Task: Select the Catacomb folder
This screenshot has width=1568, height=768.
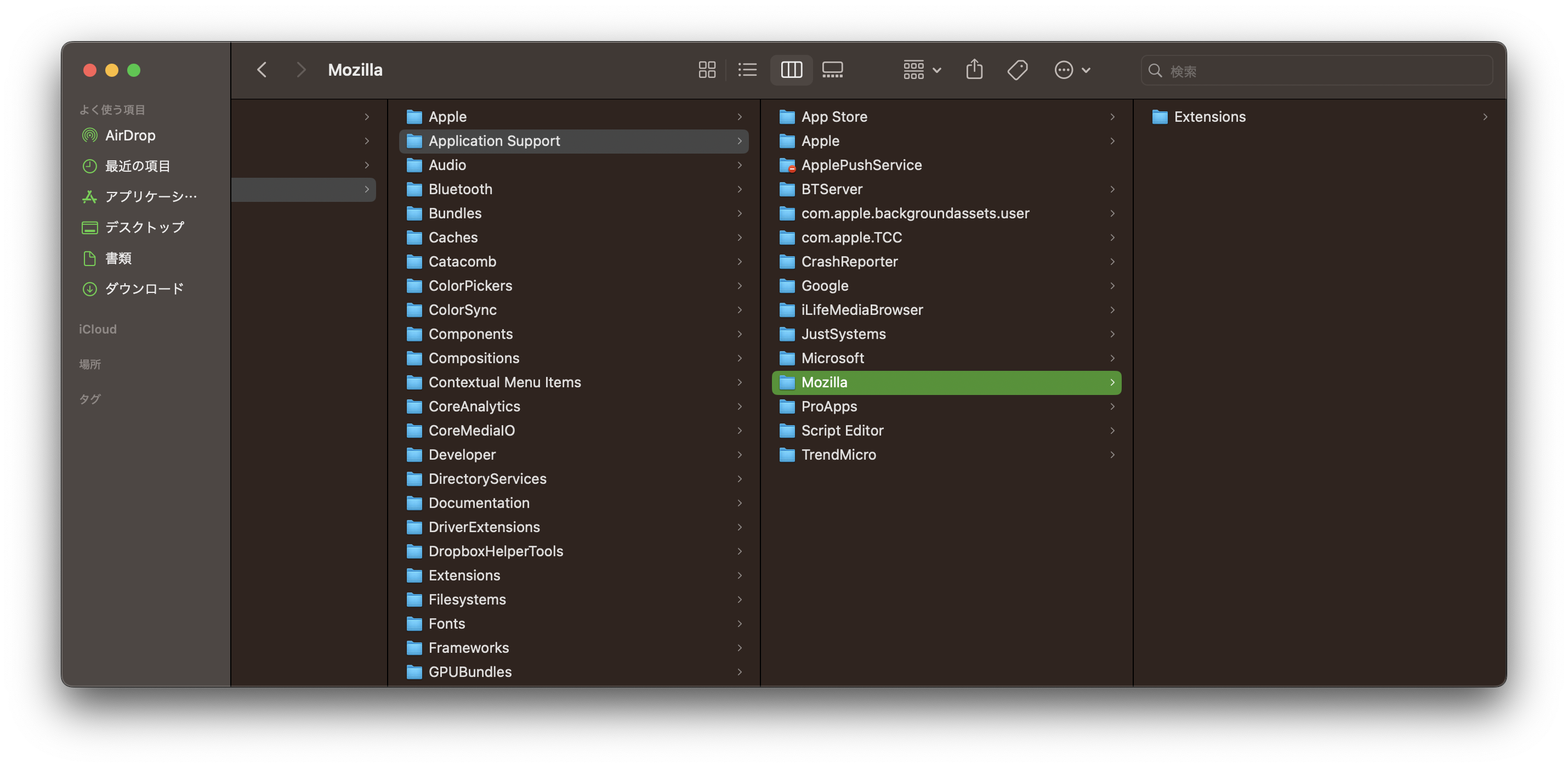Action: point(573,262)
